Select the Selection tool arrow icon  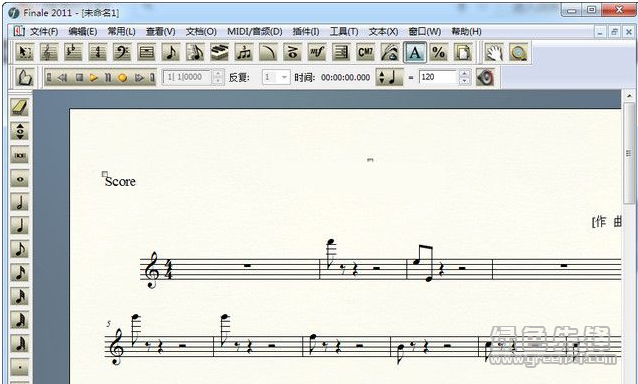[x=24, y=52]
